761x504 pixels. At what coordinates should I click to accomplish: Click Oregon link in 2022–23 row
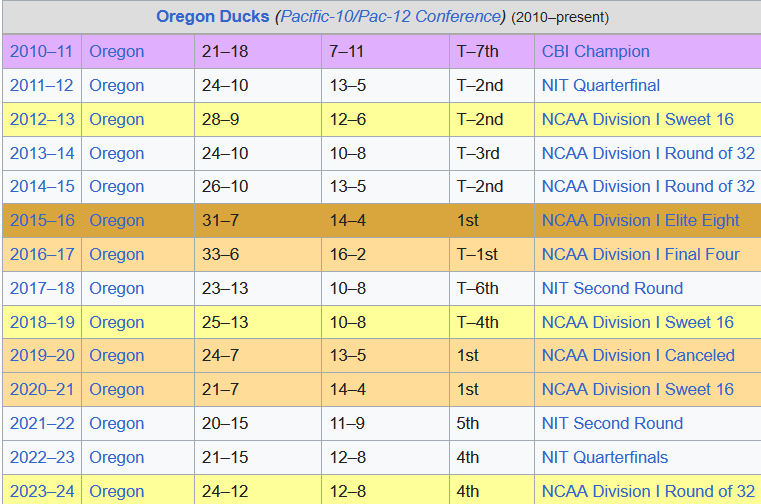(116, 457)
